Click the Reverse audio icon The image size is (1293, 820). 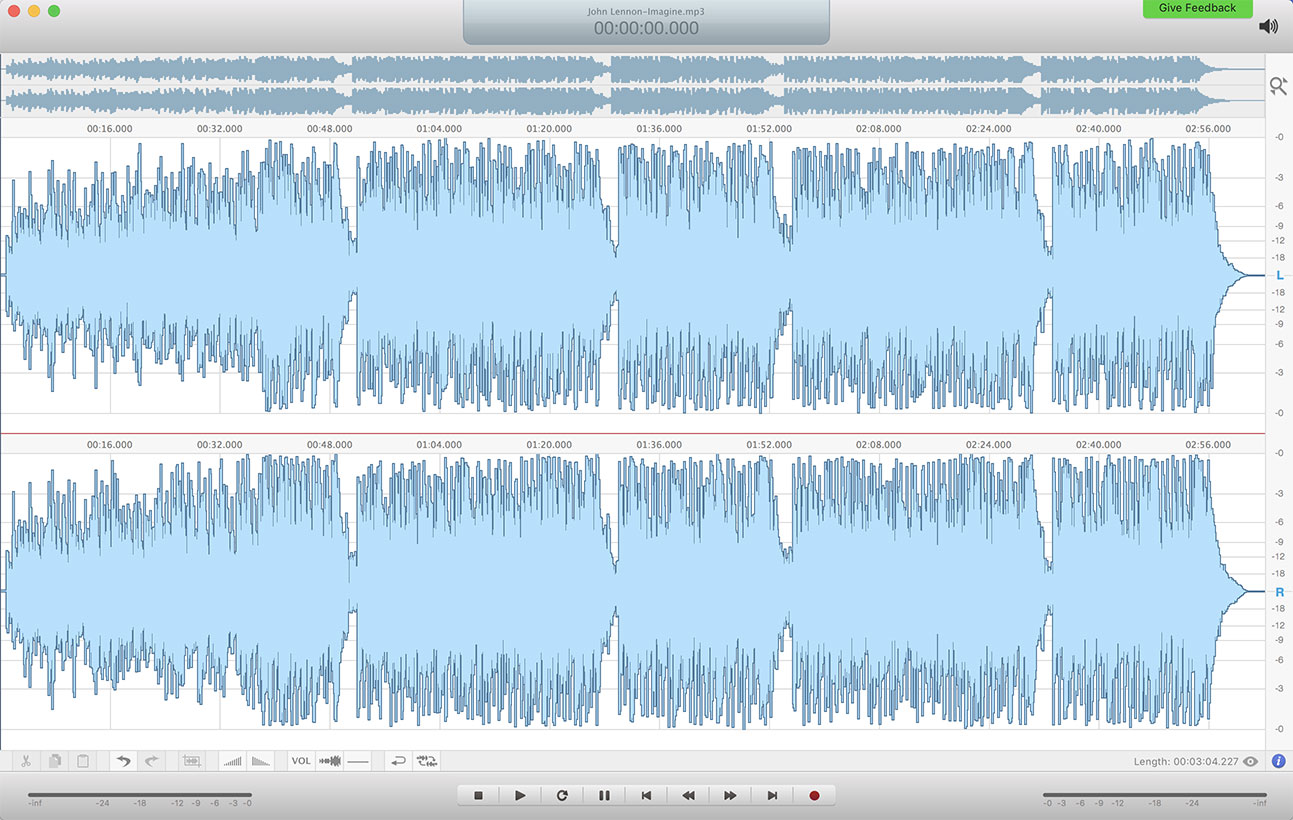(427, 761)
